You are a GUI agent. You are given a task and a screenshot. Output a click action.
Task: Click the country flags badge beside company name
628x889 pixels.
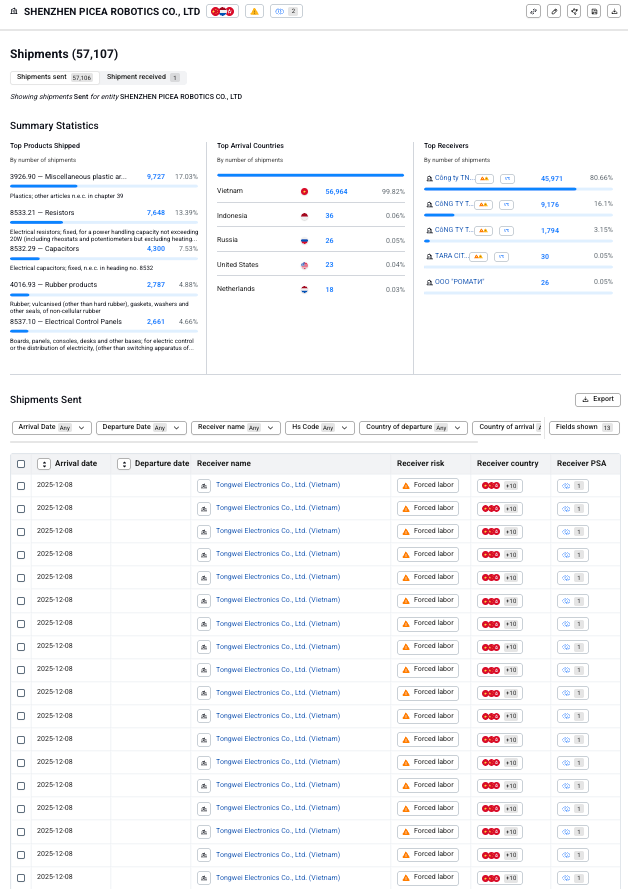(x=223, y=11)
